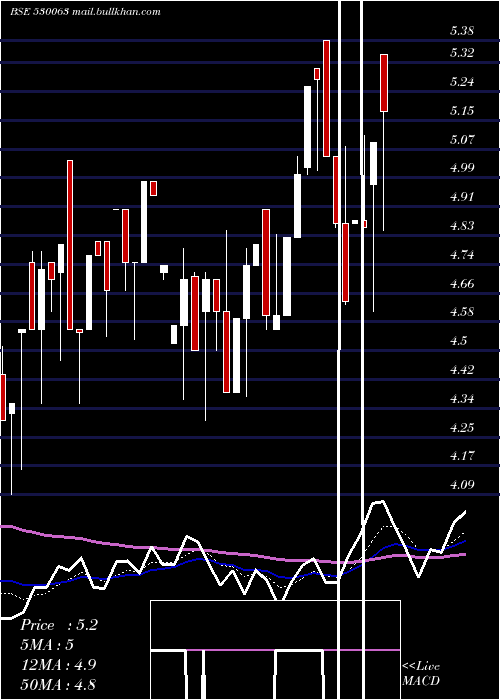Click the 4.25 price axis label
Screen dimensions: 500x700
[x=462, y=427]
